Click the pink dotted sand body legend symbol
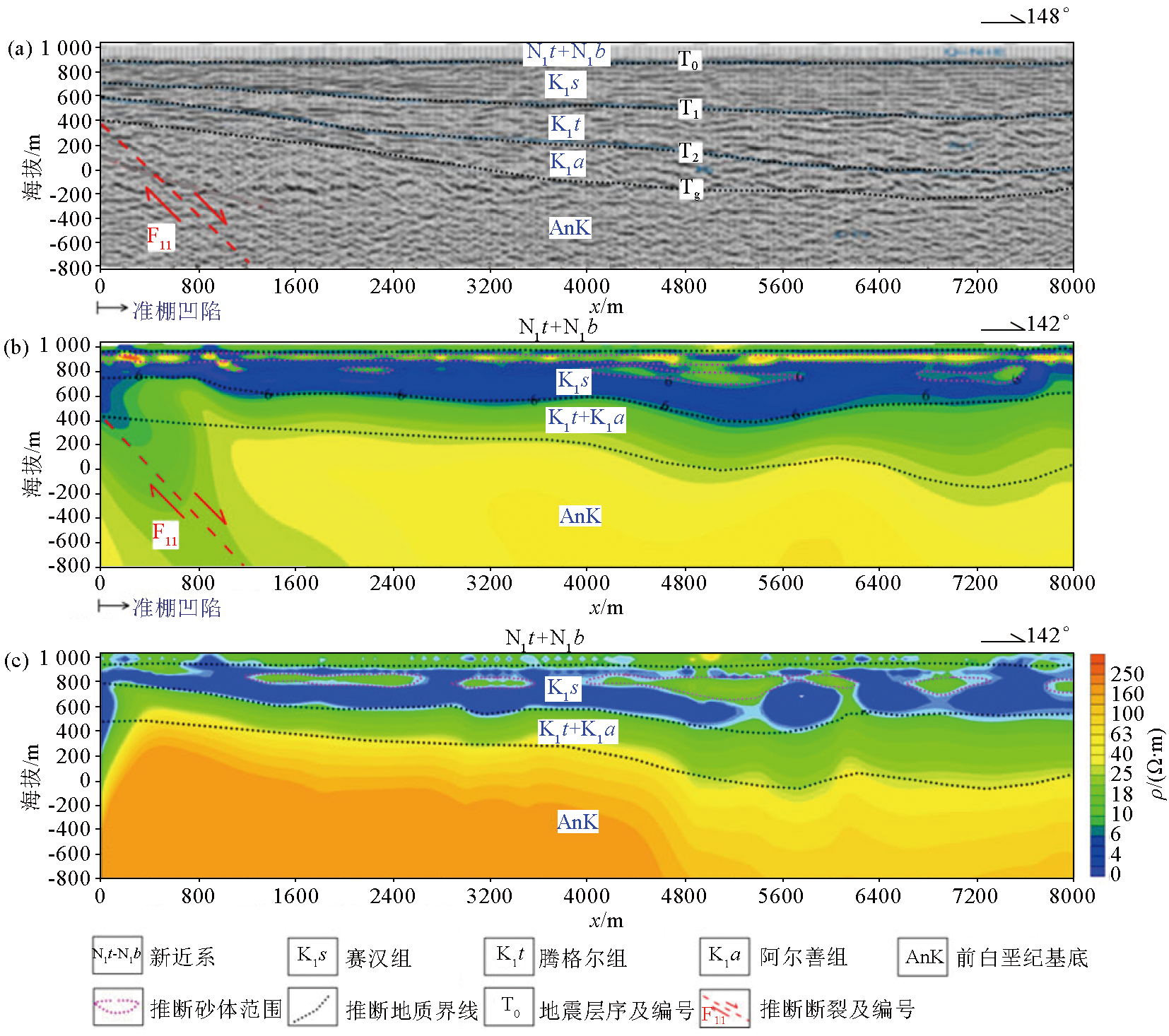The image size is (1169, 1036). (117, 1006)
